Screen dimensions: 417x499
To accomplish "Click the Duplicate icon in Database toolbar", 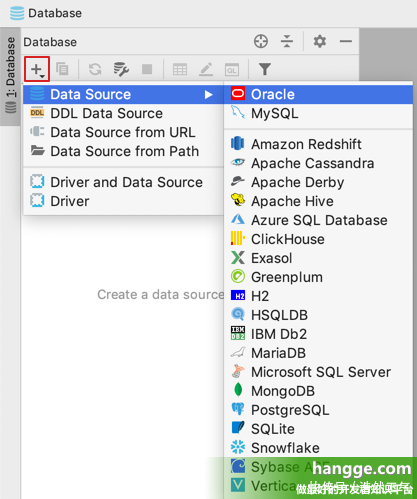I will (x=62, y=69).
